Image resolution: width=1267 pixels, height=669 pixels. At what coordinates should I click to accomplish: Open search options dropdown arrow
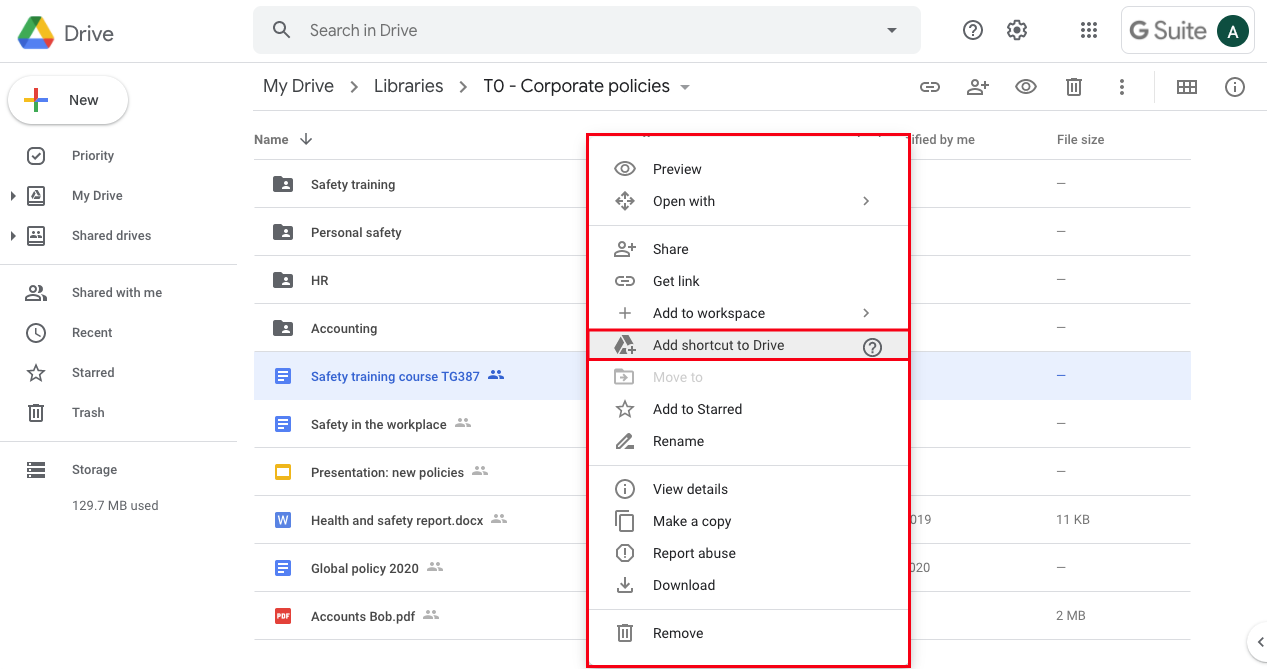[892, 30]
